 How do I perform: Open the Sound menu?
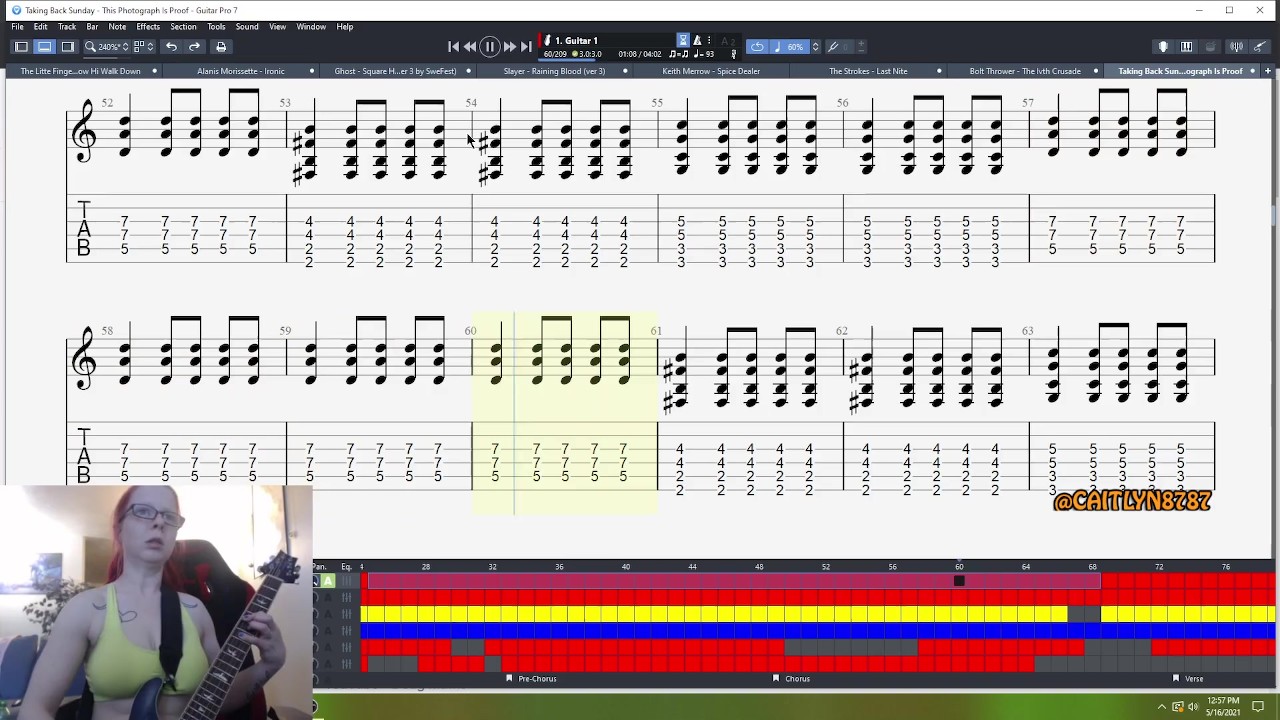pyautogui.click(x=247, y=27)
